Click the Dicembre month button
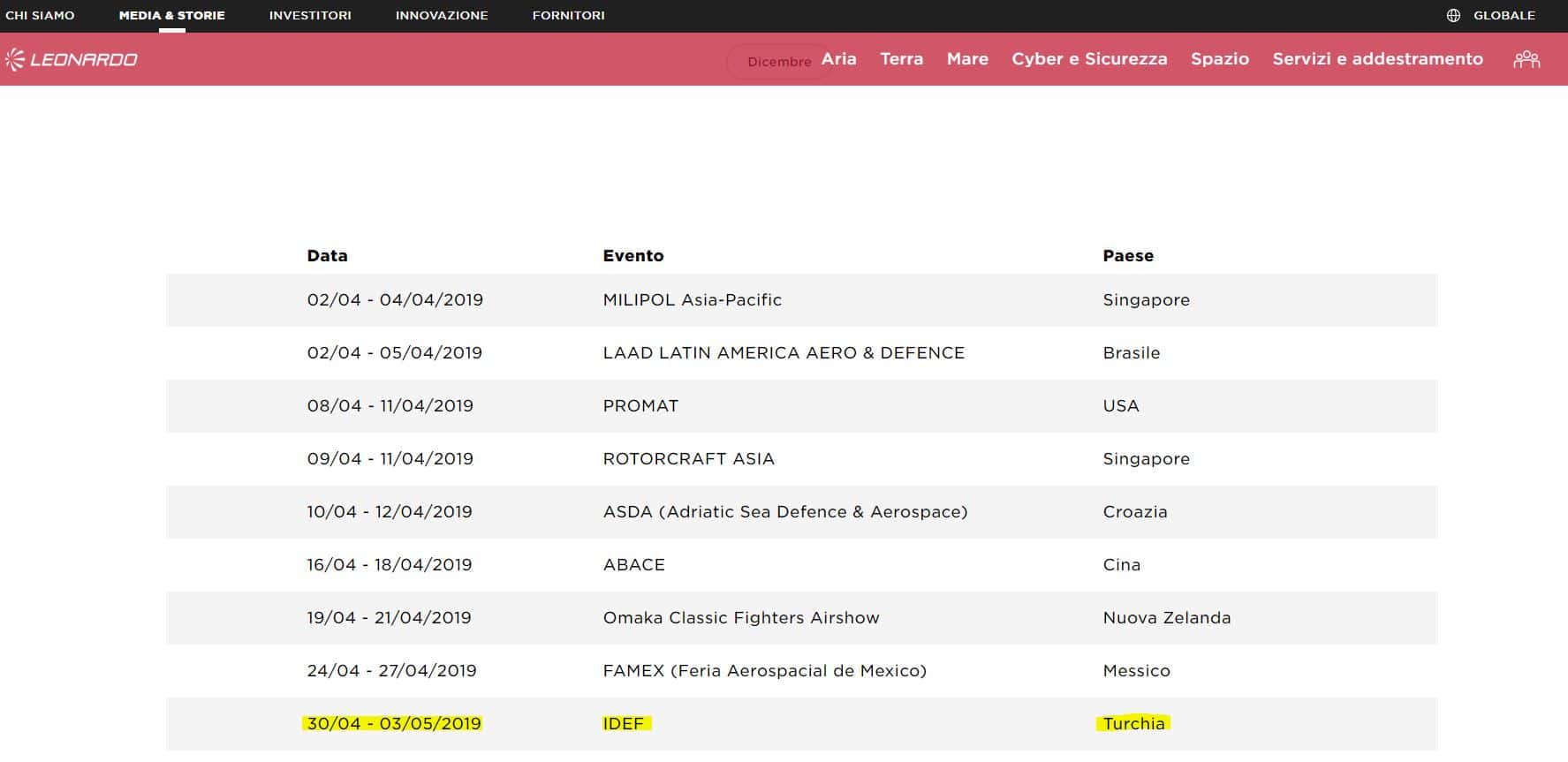 (x=777, y=62)
